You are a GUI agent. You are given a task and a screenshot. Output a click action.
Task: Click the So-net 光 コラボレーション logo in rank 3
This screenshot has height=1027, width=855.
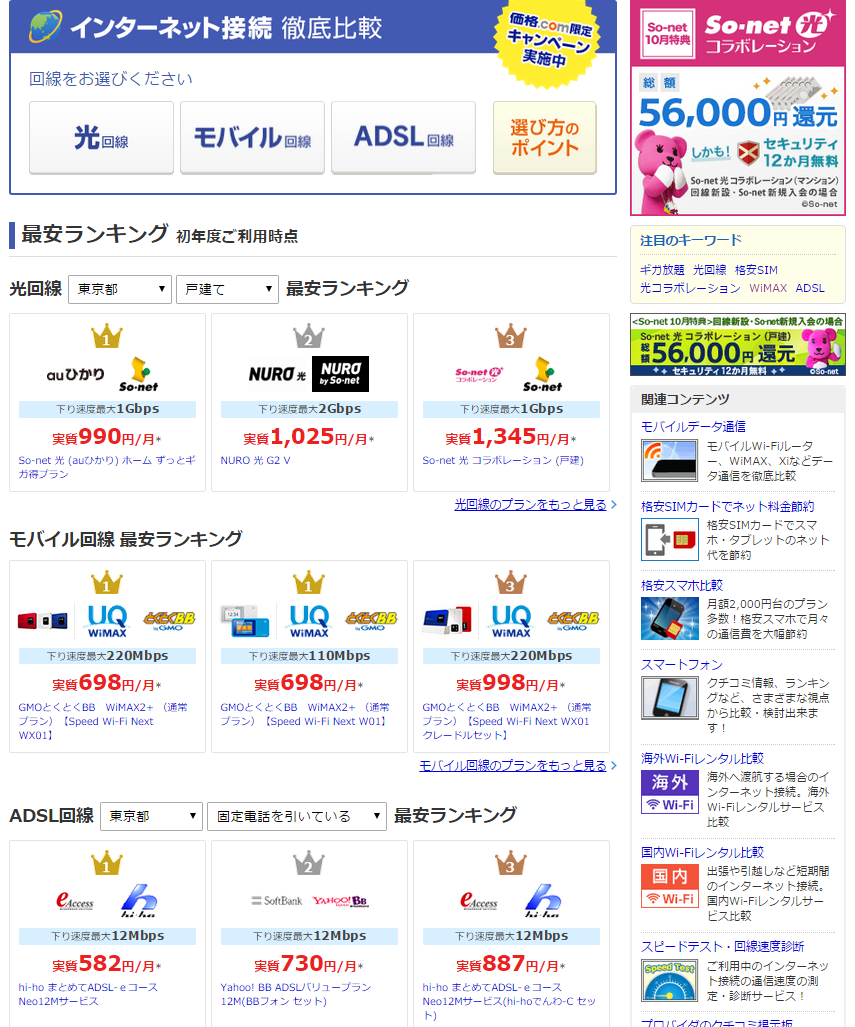pos(480,375)
